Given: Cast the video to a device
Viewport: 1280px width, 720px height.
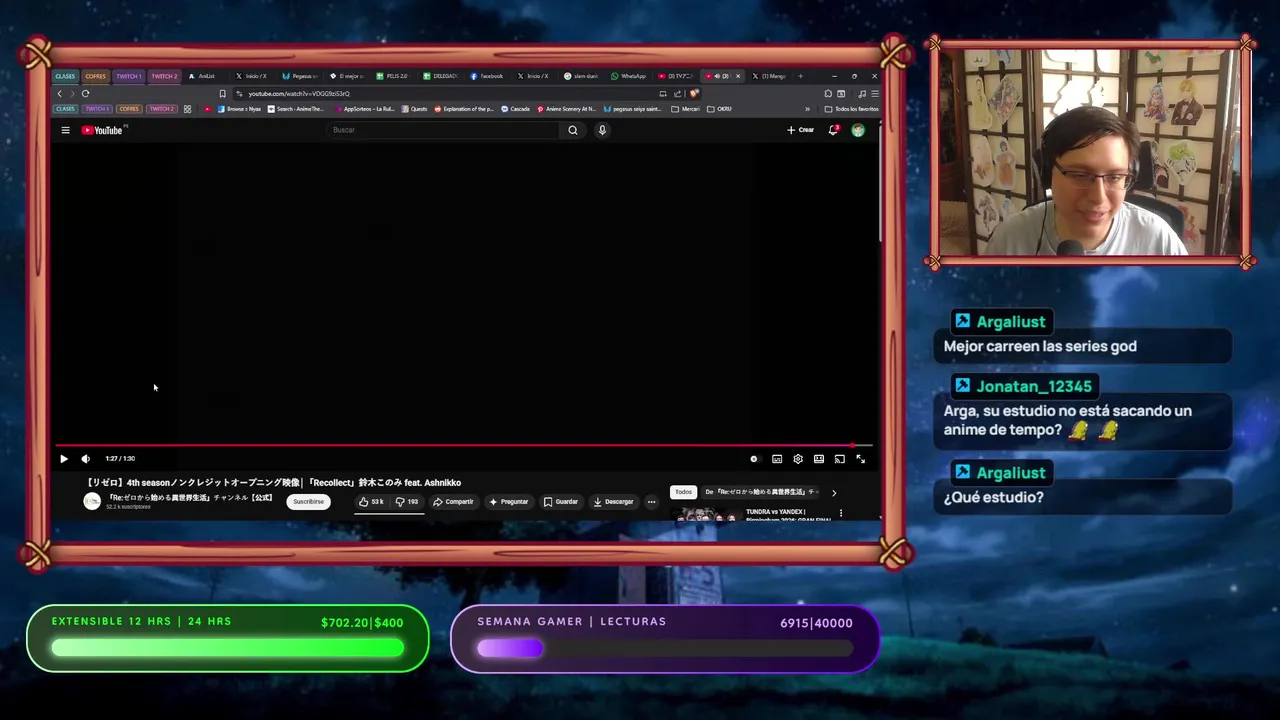Looking at the screenshot, I should pyautogui.click(x=840, y=459).
